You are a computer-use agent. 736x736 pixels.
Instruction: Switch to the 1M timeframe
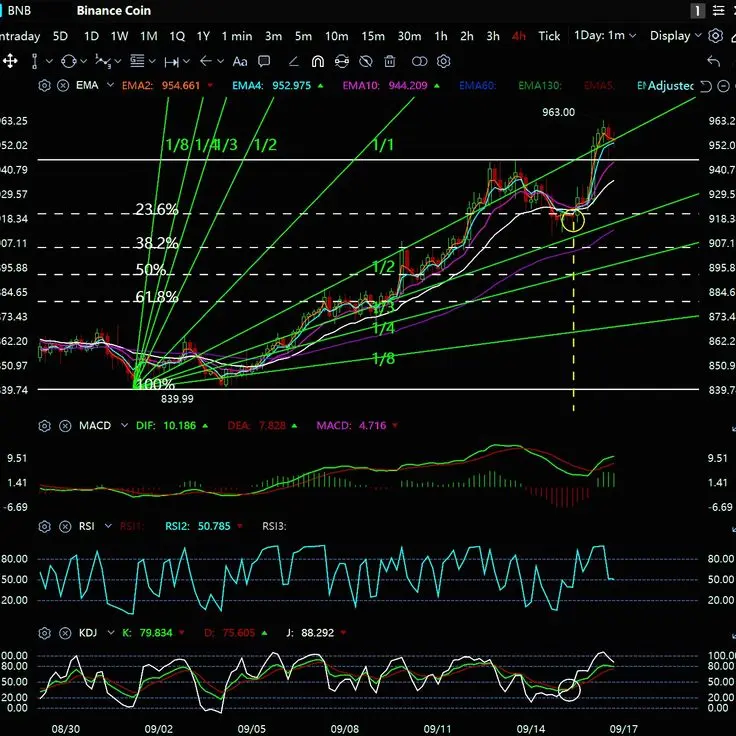pyautogui.click(x=148, y=36)
